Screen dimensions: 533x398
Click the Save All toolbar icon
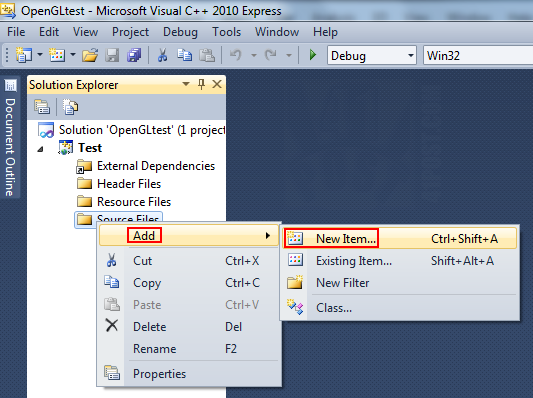134,55
